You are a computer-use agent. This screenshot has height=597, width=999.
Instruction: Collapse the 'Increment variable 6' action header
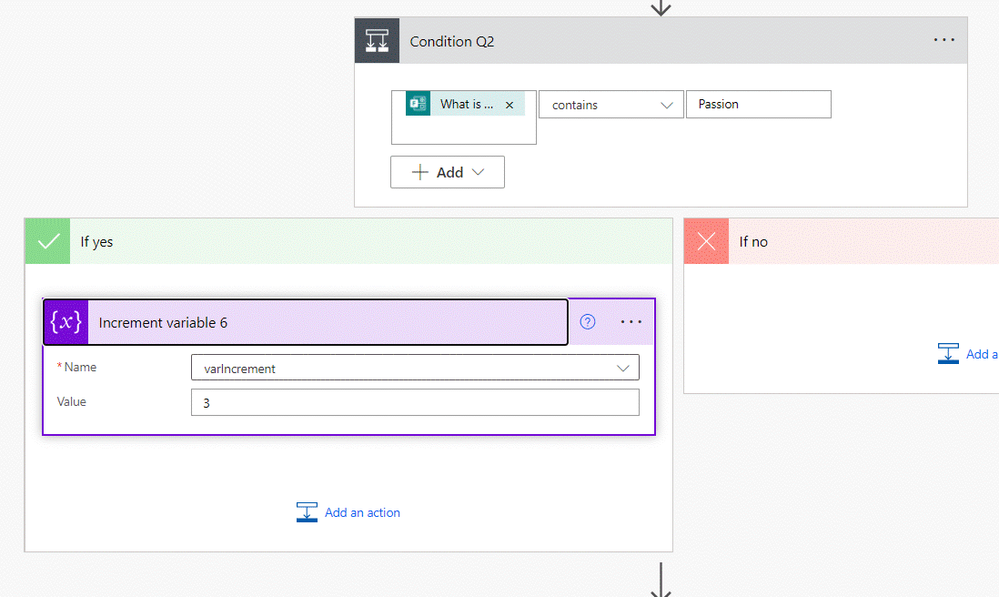pyautogui.click(x=306, y=322)
